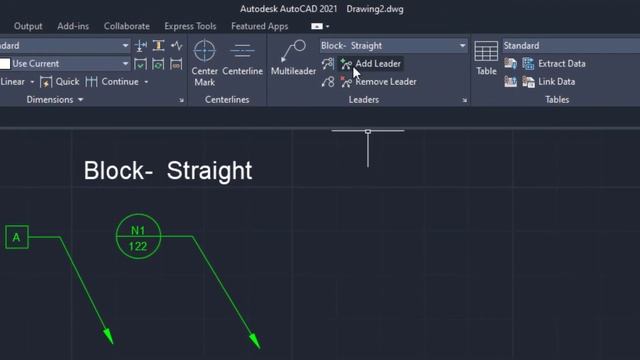The image size is (640, 360).
Task: Click the Link Data icon
Action: (528, 82)
